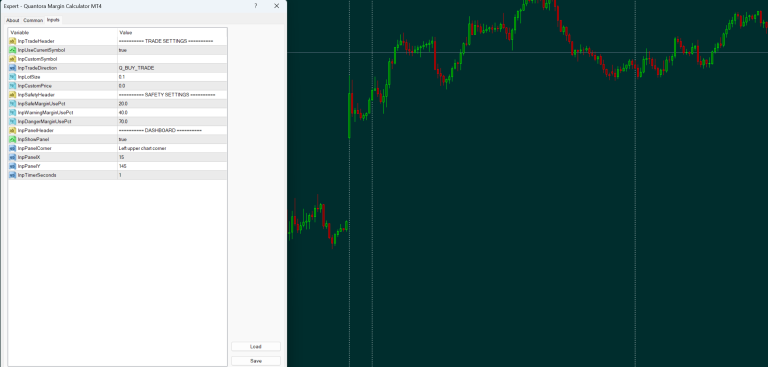Select the InpSafeMarginUsePct variable name
Image resolution: width=768 pixels, height=367 pixels.
(x=41, y=104)
